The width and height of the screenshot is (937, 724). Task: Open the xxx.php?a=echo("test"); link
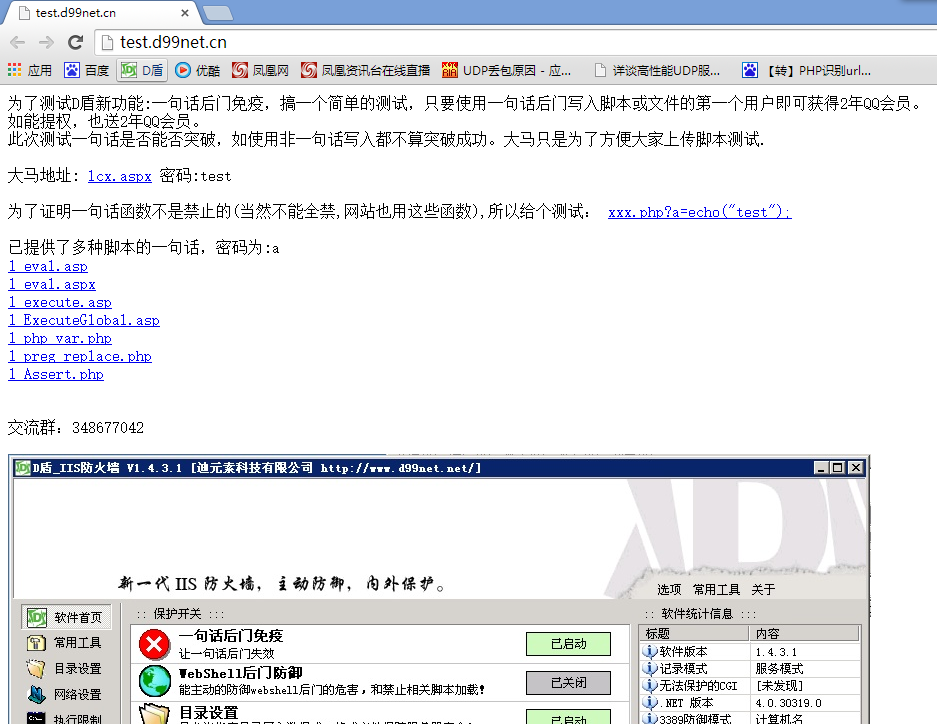(700, 212)
